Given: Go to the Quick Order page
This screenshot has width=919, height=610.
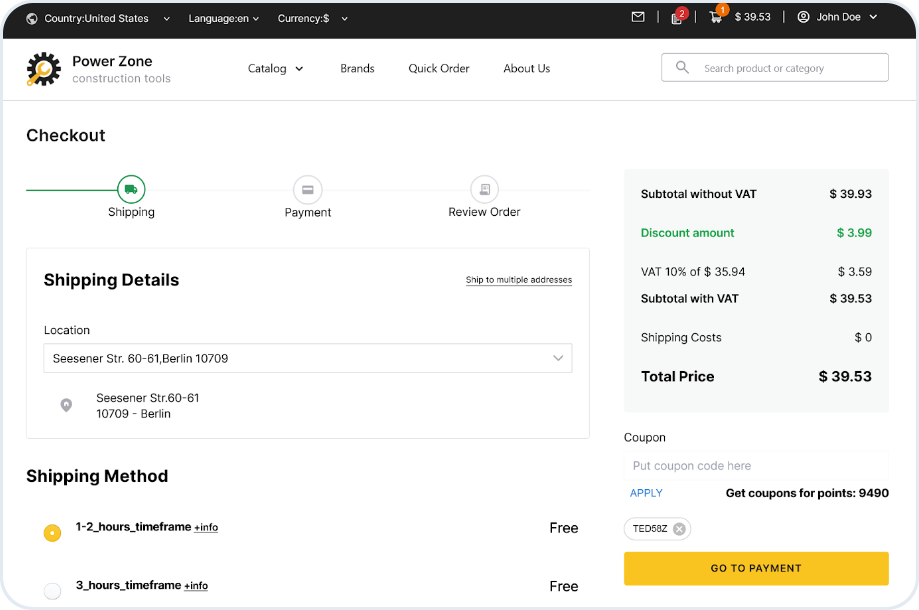Looking at the screenshot, I should [438, 69].
